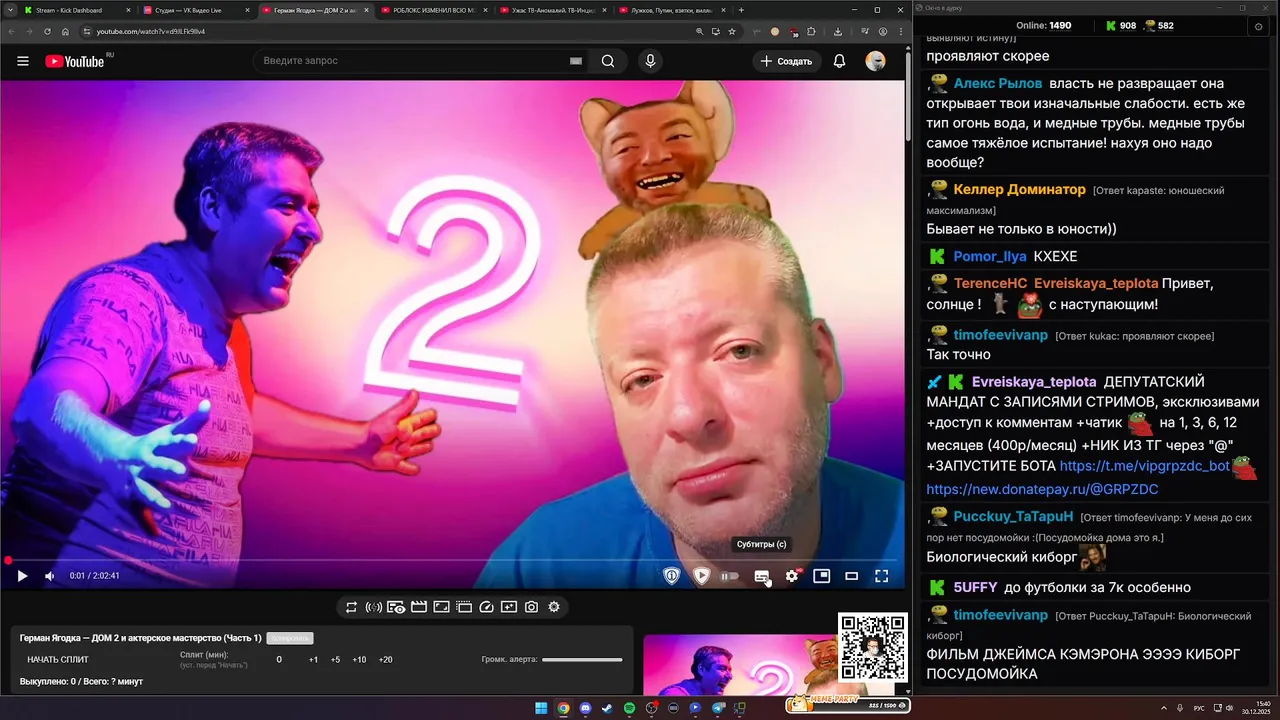The width and height of the screenshot is (1280, 720).
Task: Open browser downloads icon
Action: [x=839, y=31]
